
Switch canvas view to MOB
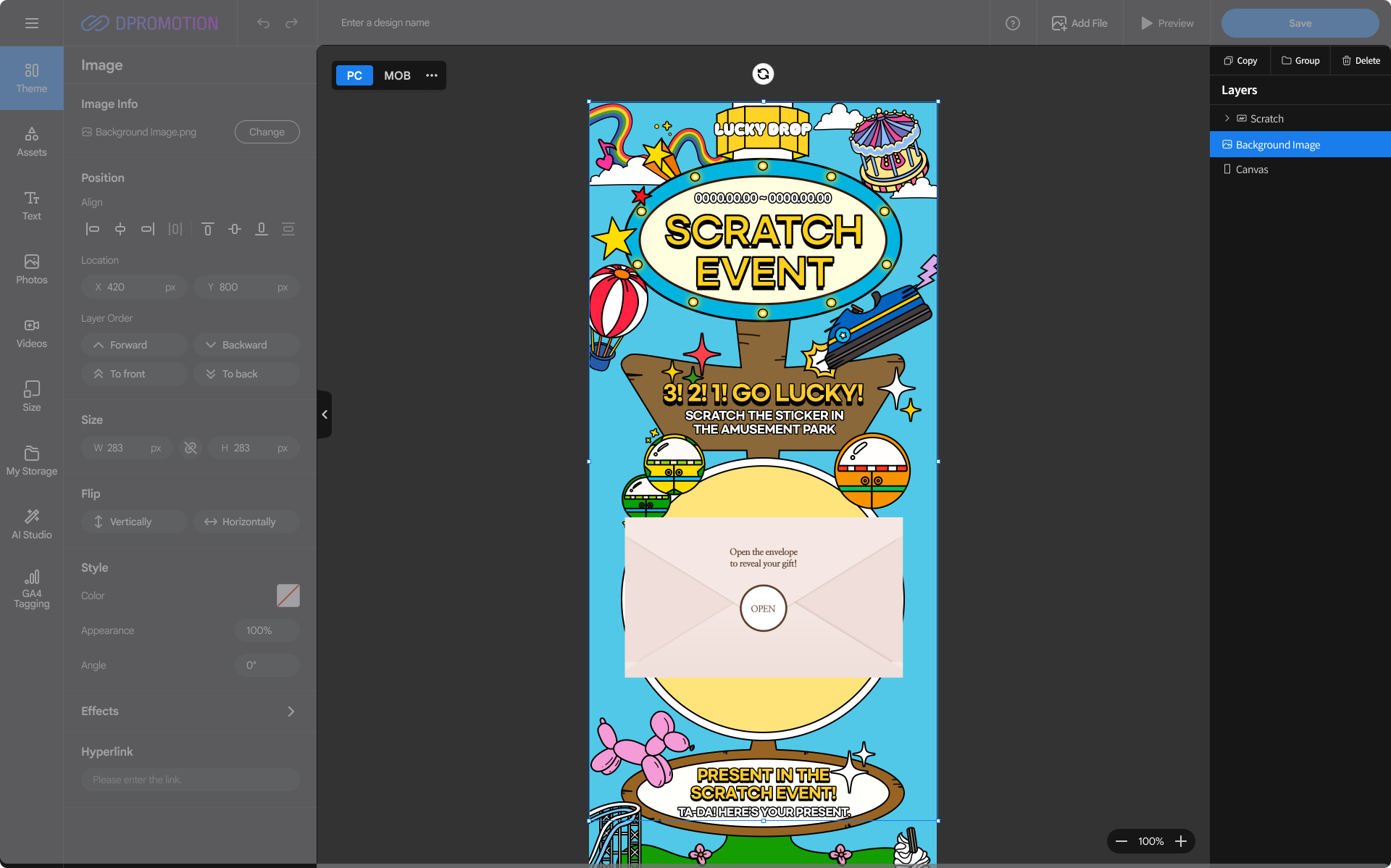click(x=397, y=75)
